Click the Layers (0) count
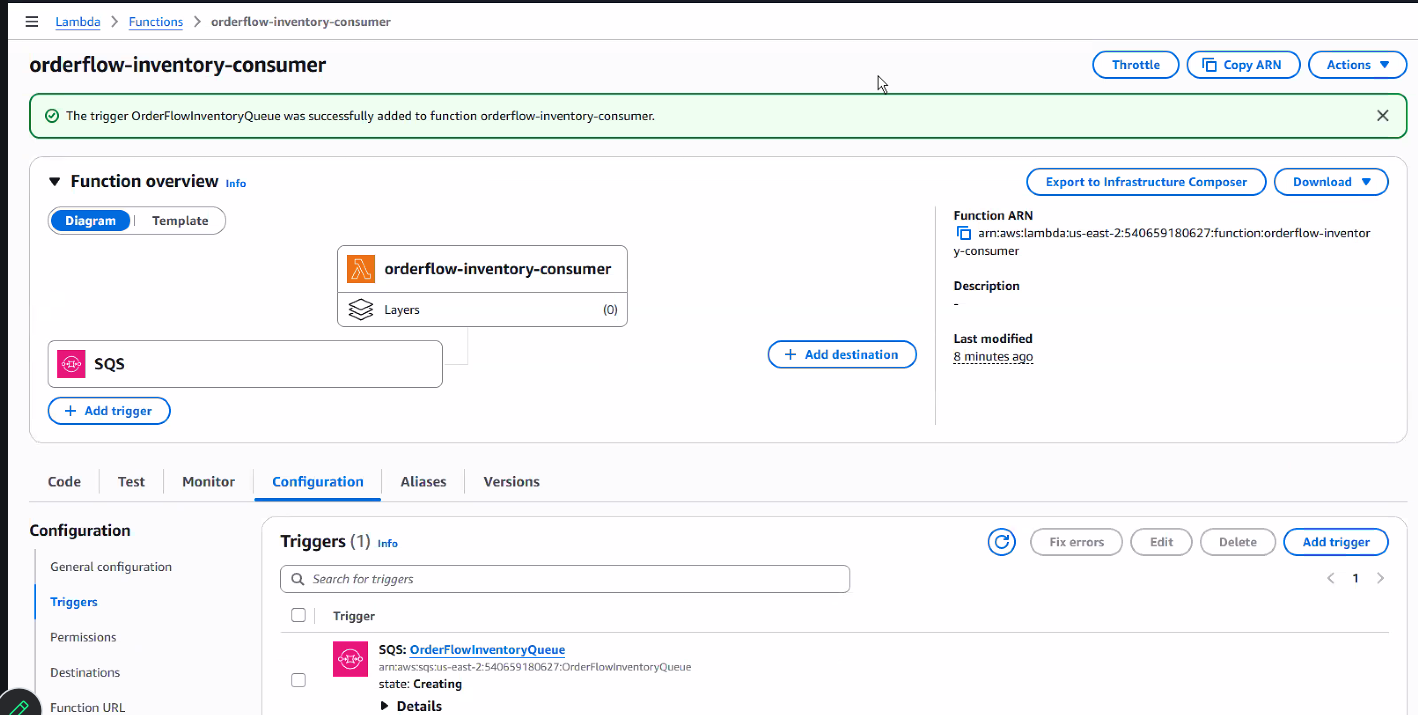 [610, 310]
